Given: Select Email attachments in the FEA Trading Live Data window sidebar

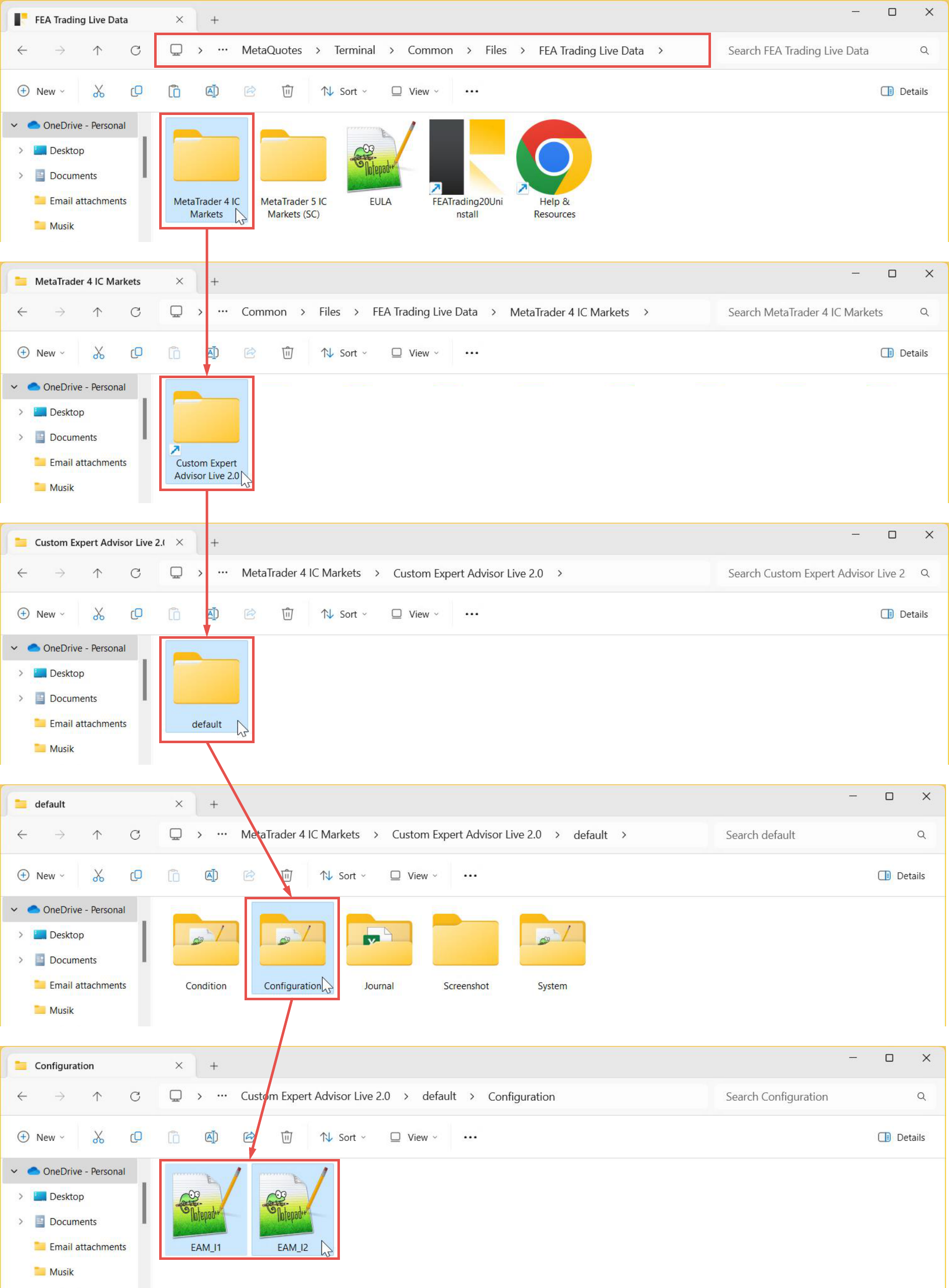Looking at the screenshot, I should point(80,200).
